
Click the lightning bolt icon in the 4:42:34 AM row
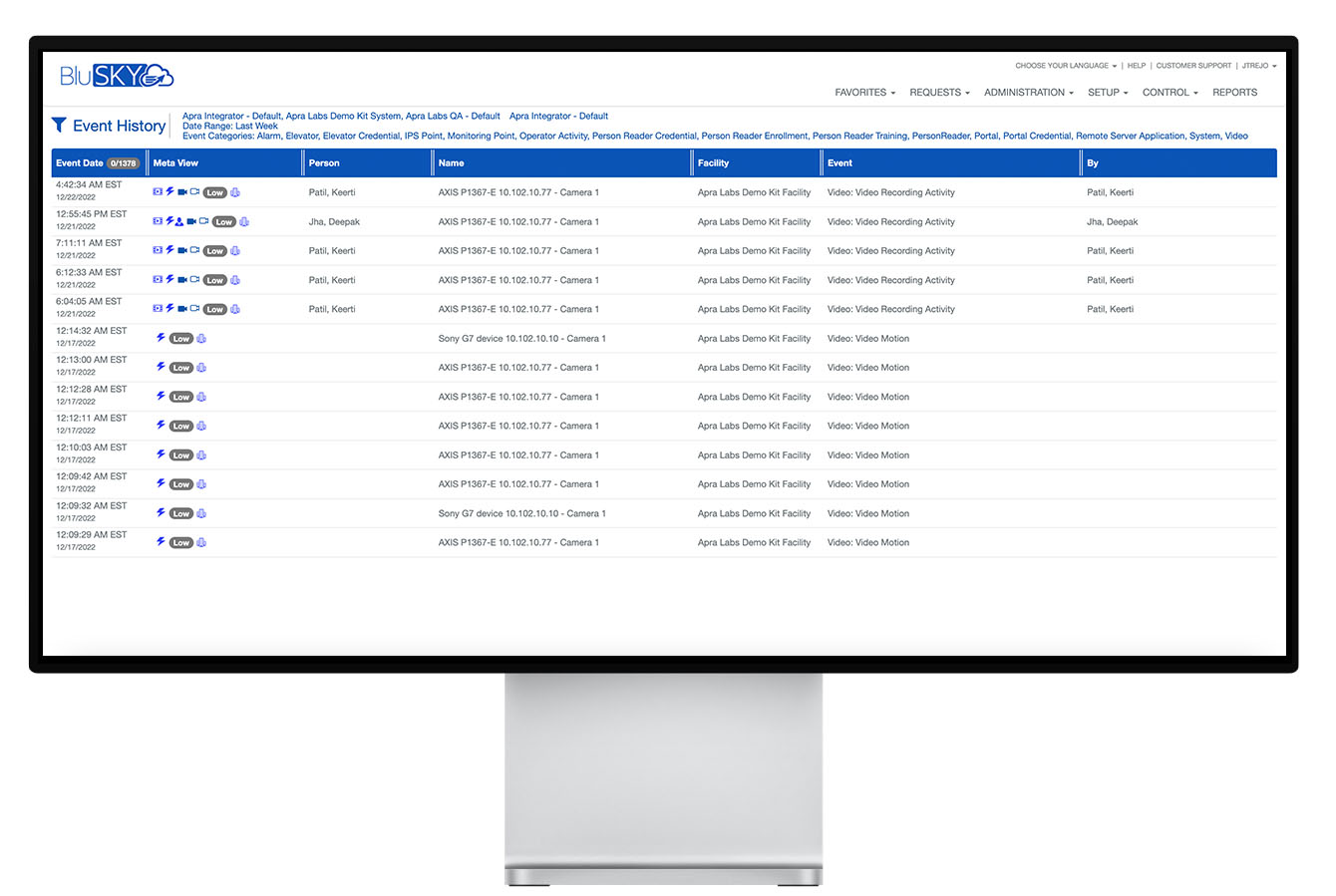click(x=169, y=191)
